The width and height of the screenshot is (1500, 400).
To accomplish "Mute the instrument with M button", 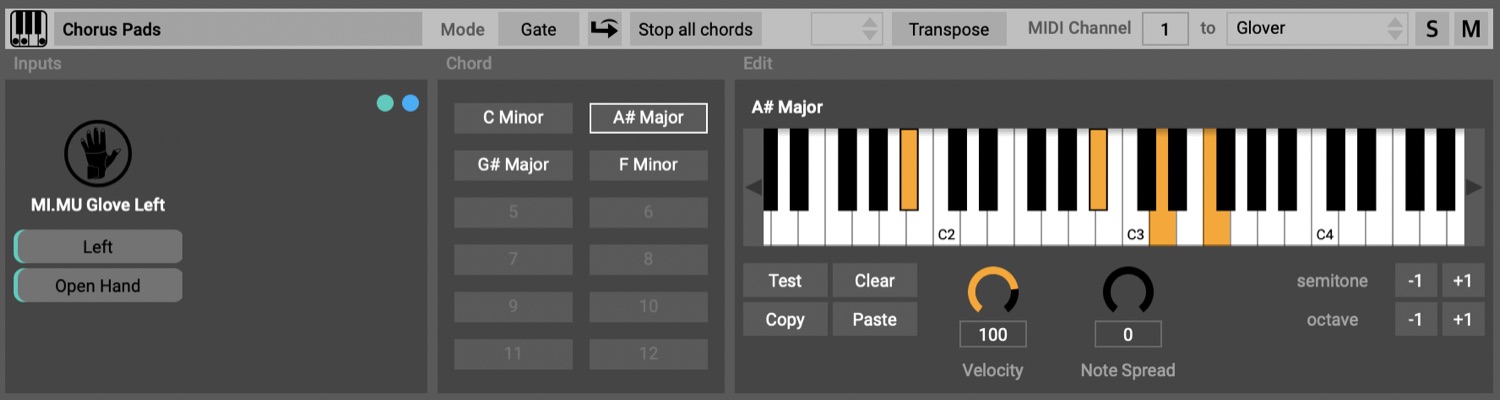I will point(1471,29).
